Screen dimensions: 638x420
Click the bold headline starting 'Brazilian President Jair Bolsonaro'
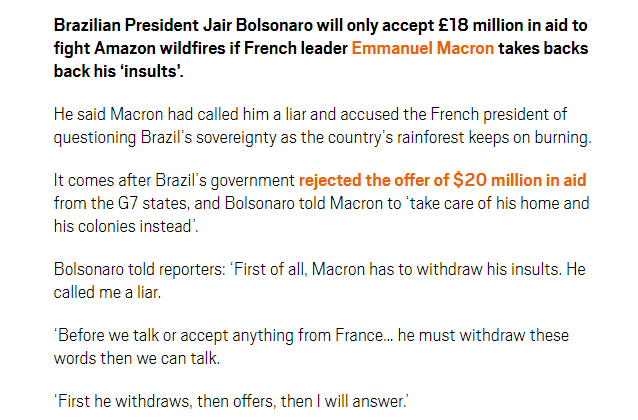pos(321,48)
